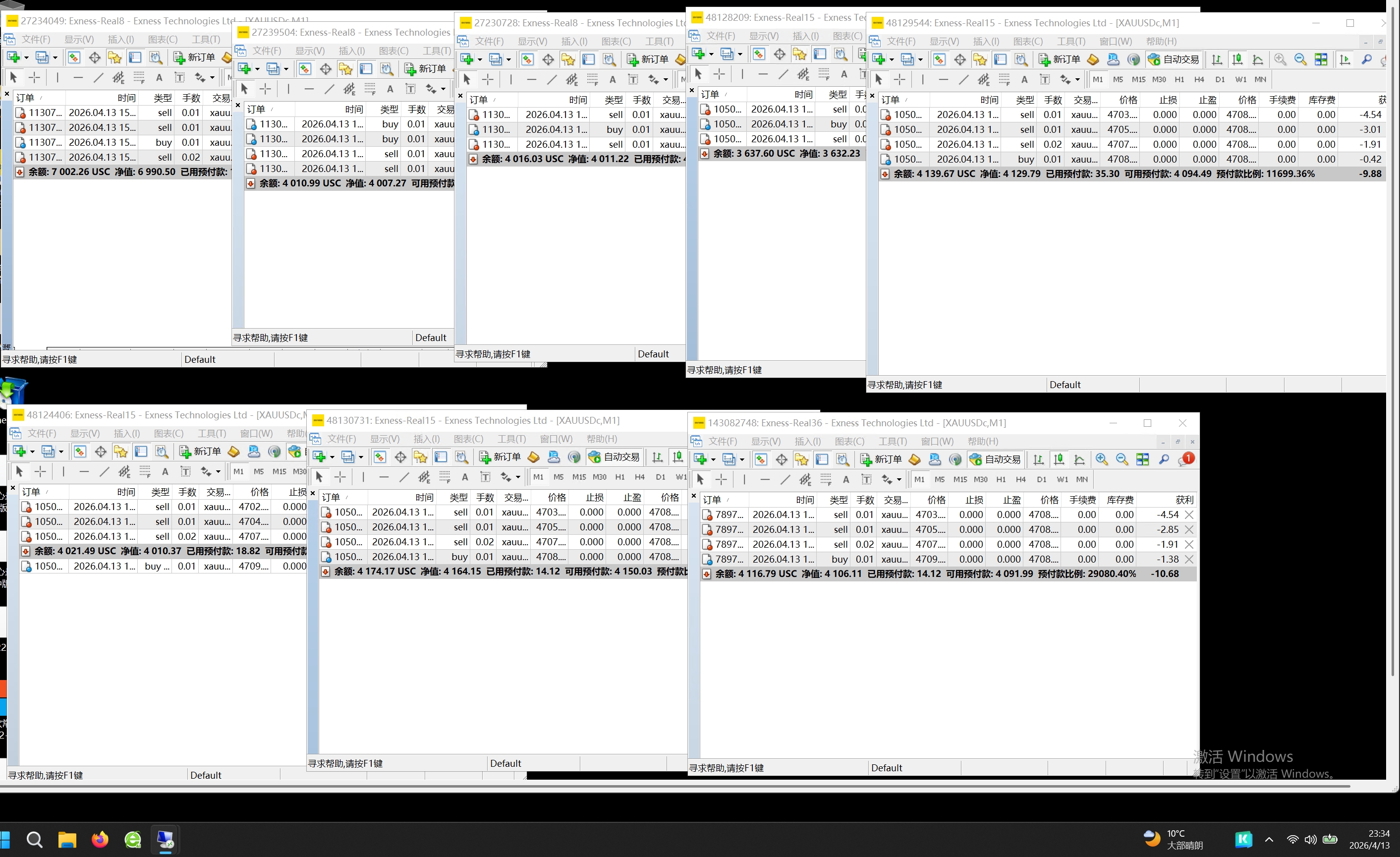
Task: Sort by 订单 column in window 48130731
Action: (343, 497)
